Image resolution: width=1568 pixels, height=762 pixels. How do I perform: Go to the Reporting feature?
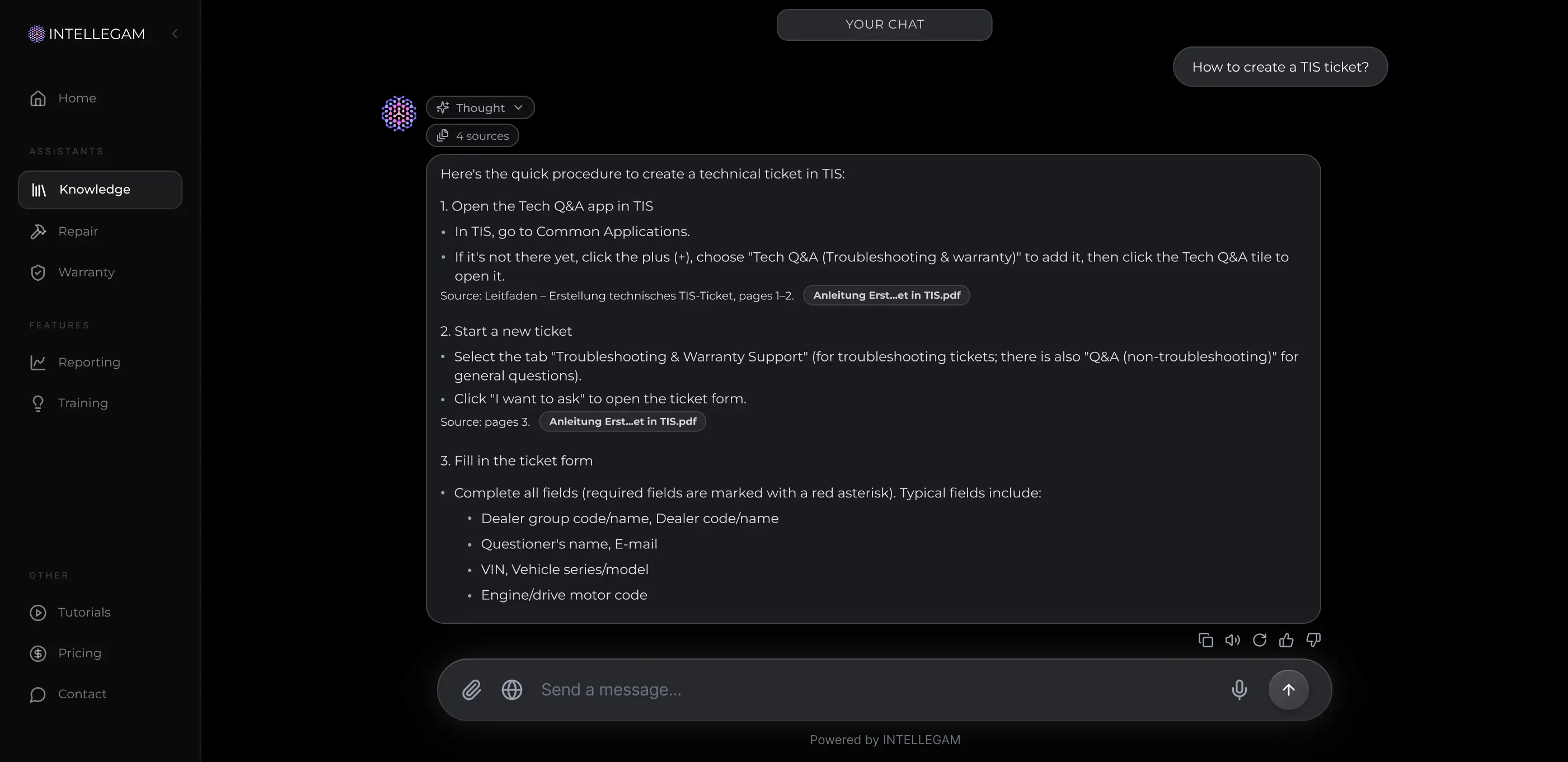(89, 362)
